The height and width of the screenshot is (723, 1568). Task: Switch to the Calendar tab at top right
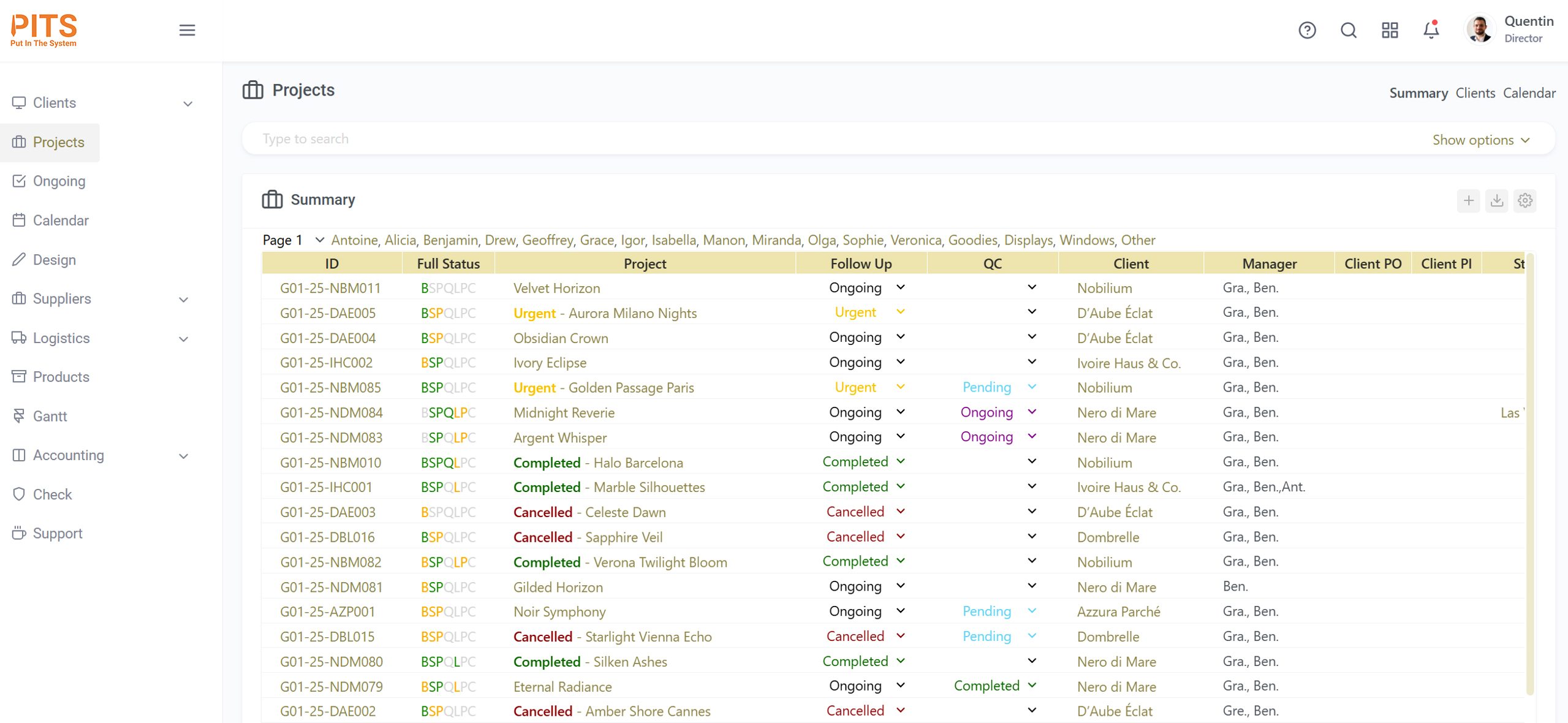(x=1529, y=93)
